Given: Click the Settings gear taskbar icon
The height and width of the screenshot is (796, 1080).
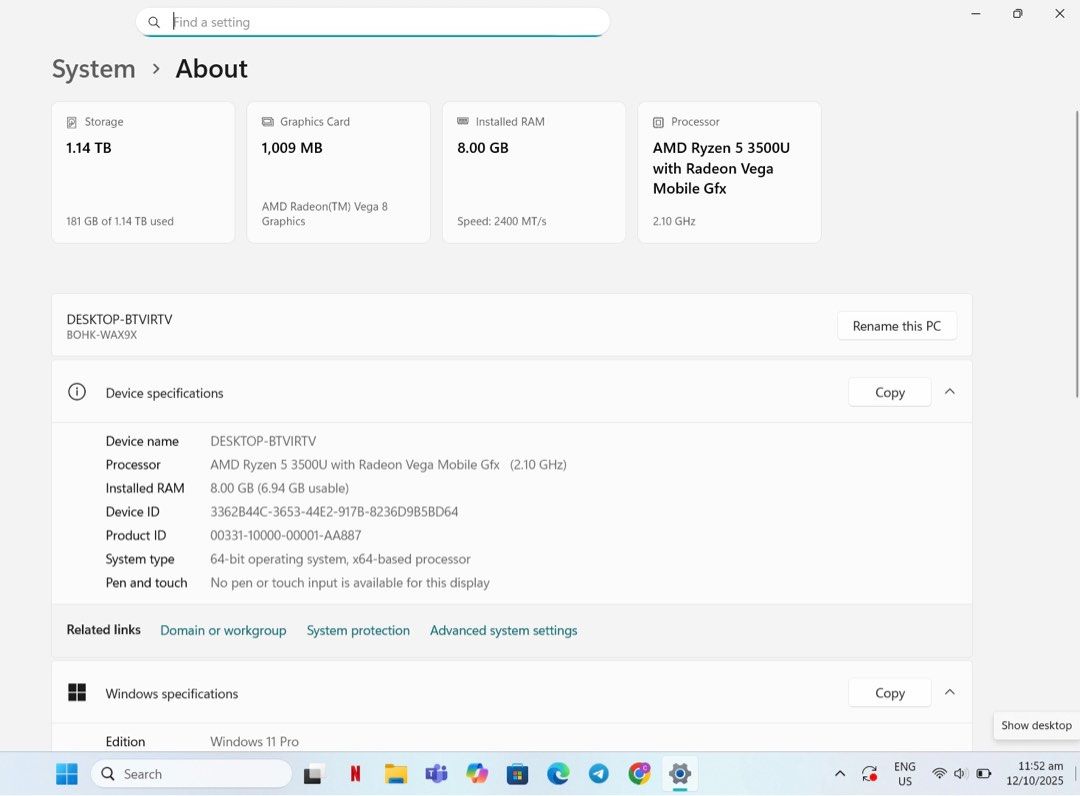Looking at the screenshot, I should point(680,774).
